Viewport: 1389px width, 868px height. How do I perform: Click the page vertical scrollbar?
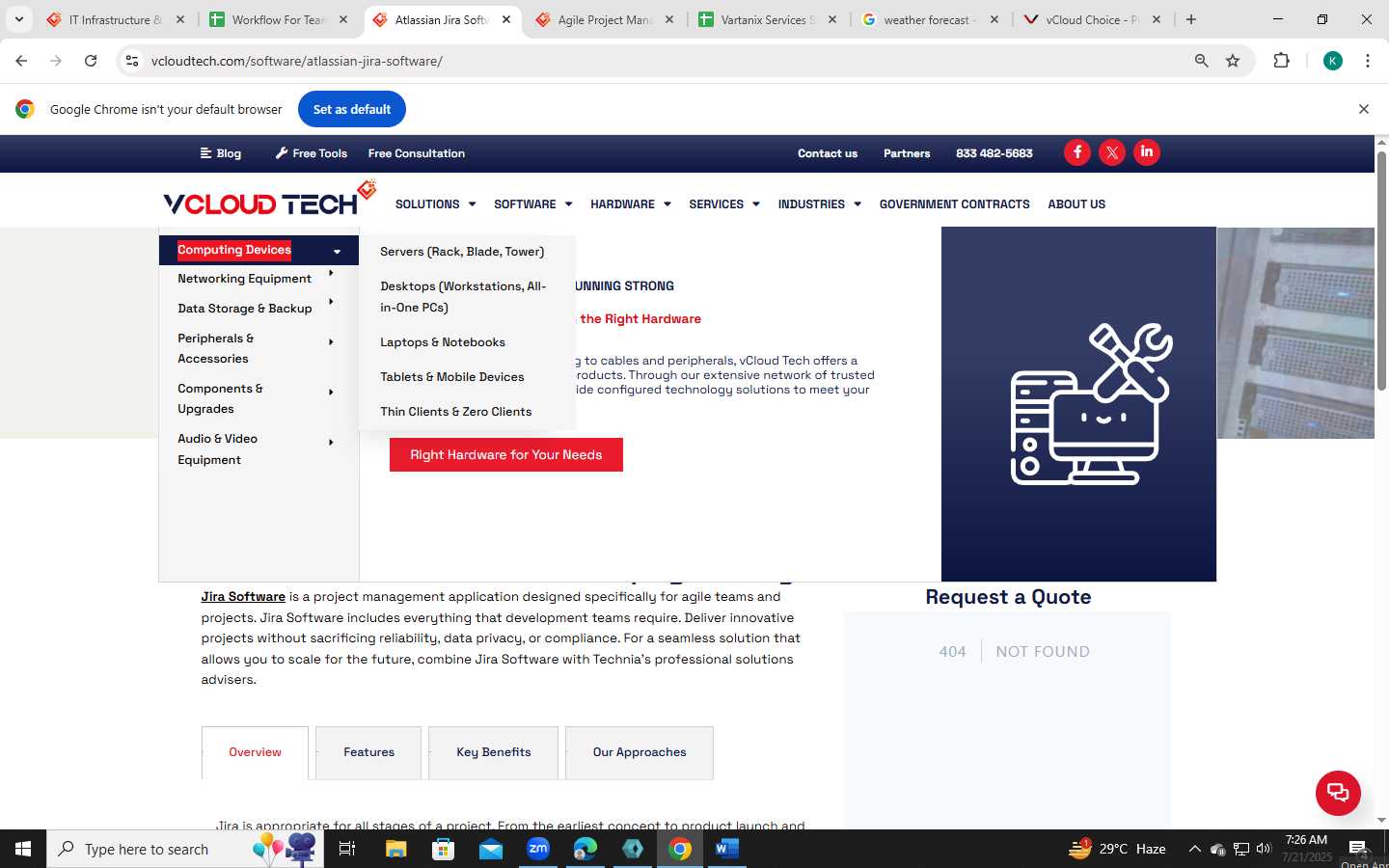click(1381, 270)
